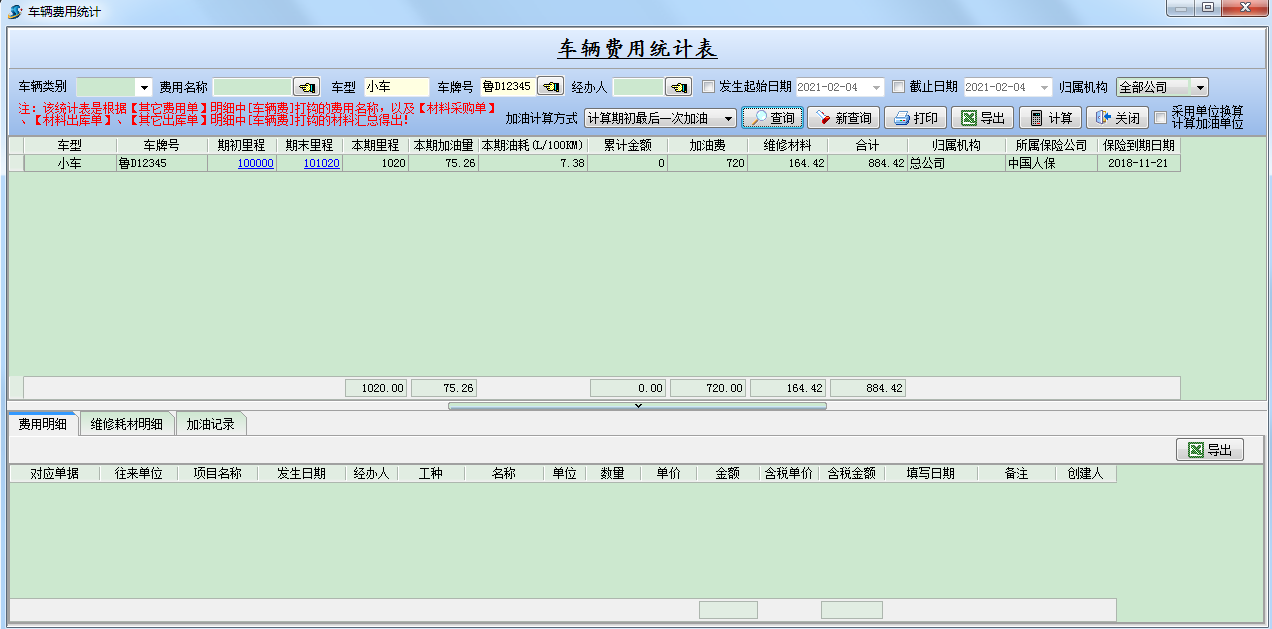This screenshot has height=629, width=1272.
Task: Open the 期初里程 link 100000
Action: click(x=255, y=164)
